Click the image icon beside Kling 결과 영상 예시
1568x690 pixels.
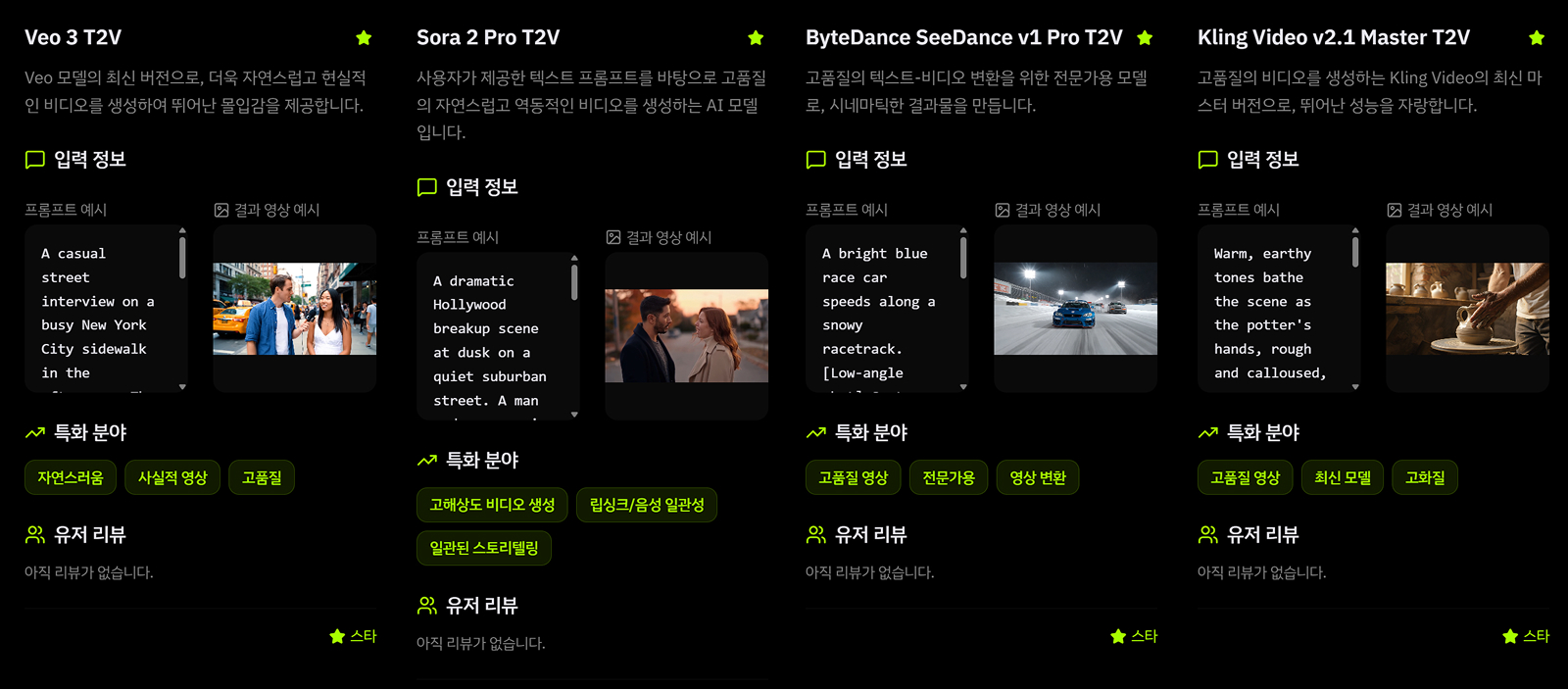[1395, 210]
